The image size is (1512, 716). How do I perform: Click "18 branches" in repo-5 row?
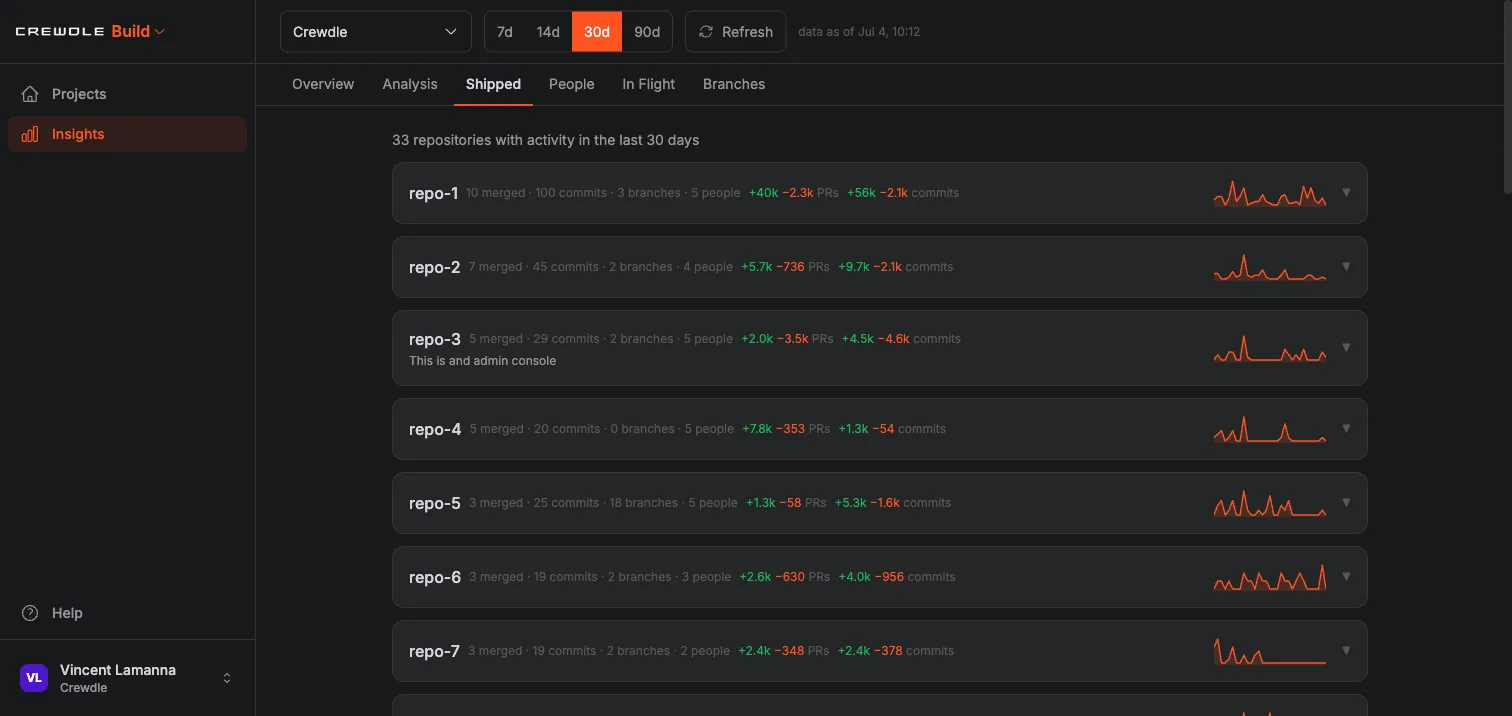(x=643, y=503)
